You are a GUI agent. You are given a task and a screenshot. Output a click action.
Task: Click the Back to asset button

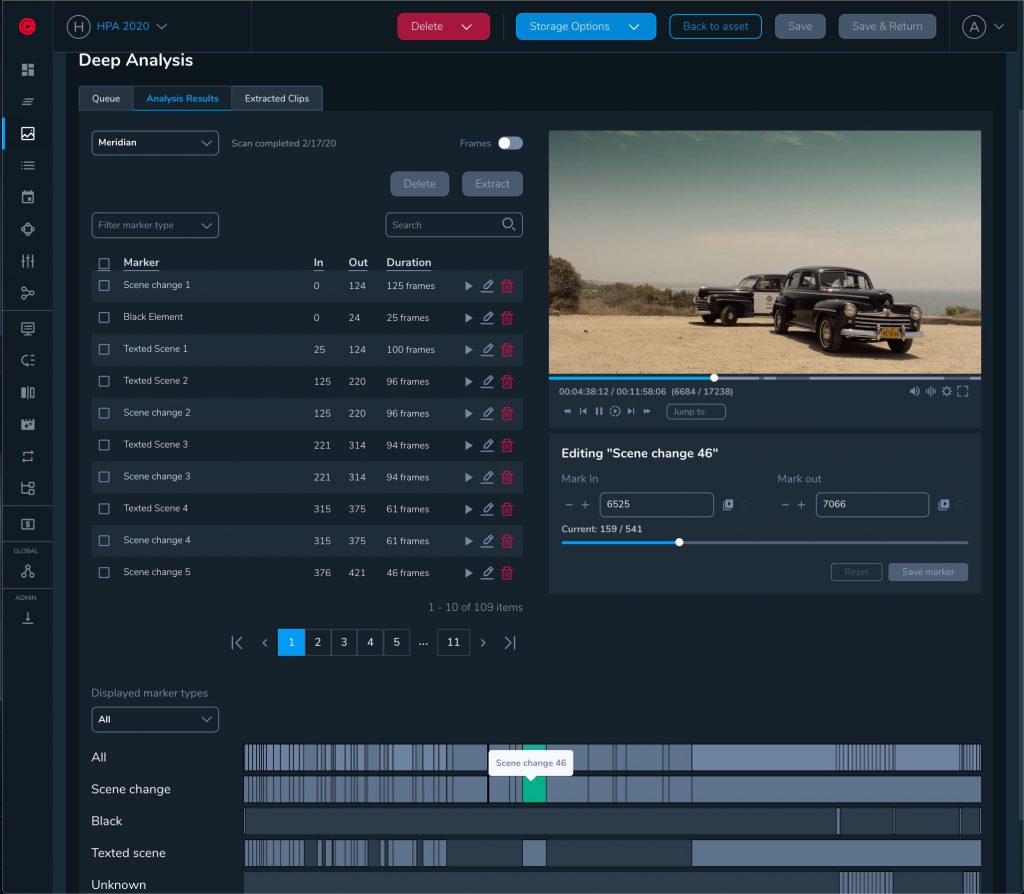point(715,27)
